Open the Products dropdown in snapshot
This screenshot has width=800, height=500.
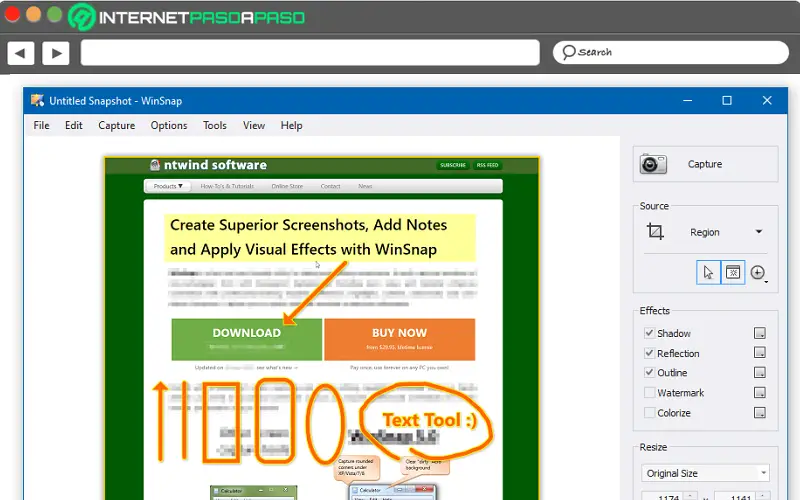coord(168,186)
